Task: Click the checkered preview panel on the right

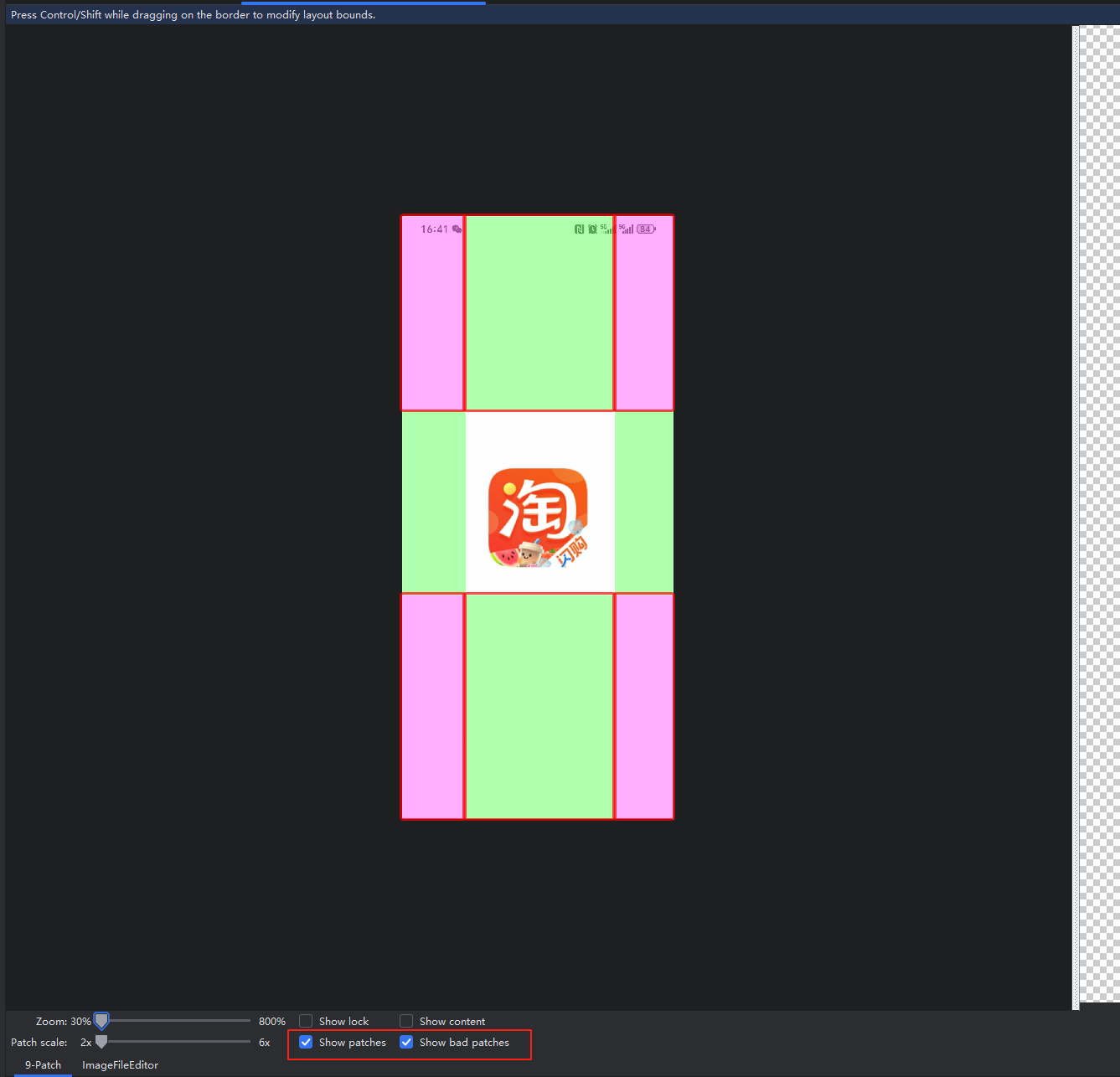Action: tap(1098, 513)
